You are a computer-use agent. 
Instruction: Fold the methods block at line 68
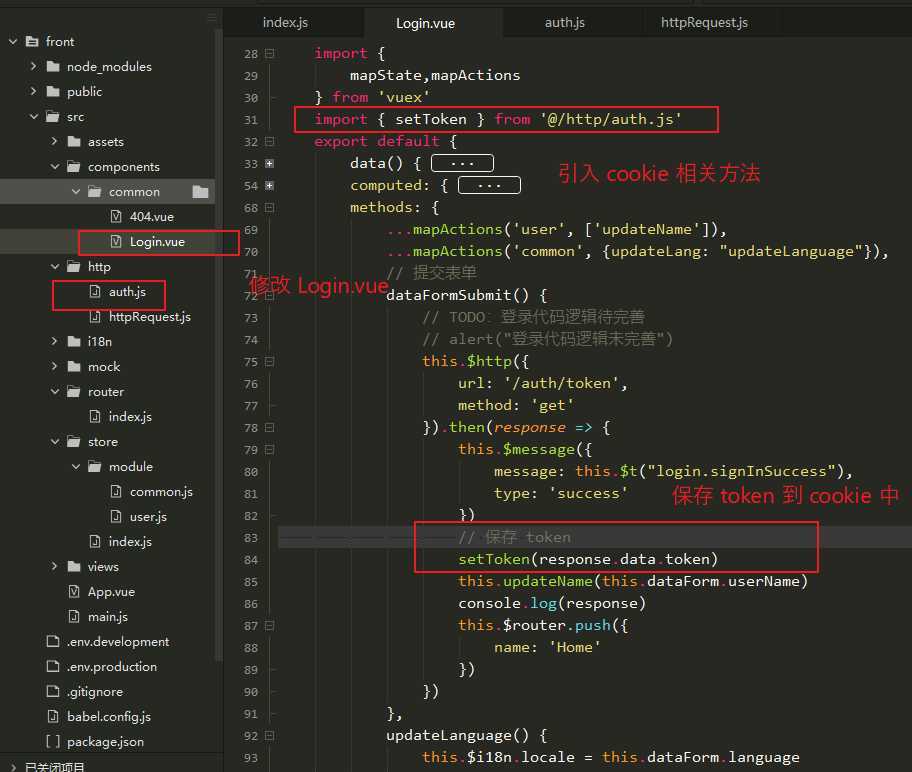269,208
